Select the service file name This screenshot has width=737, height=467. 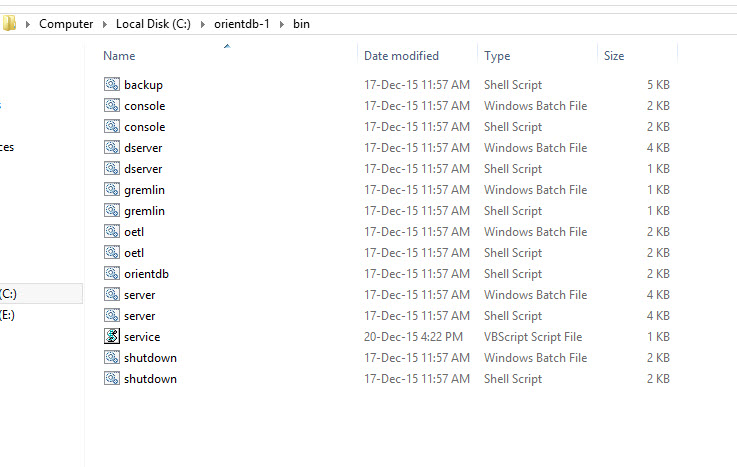pyautogui.click(x=142, y=337)
